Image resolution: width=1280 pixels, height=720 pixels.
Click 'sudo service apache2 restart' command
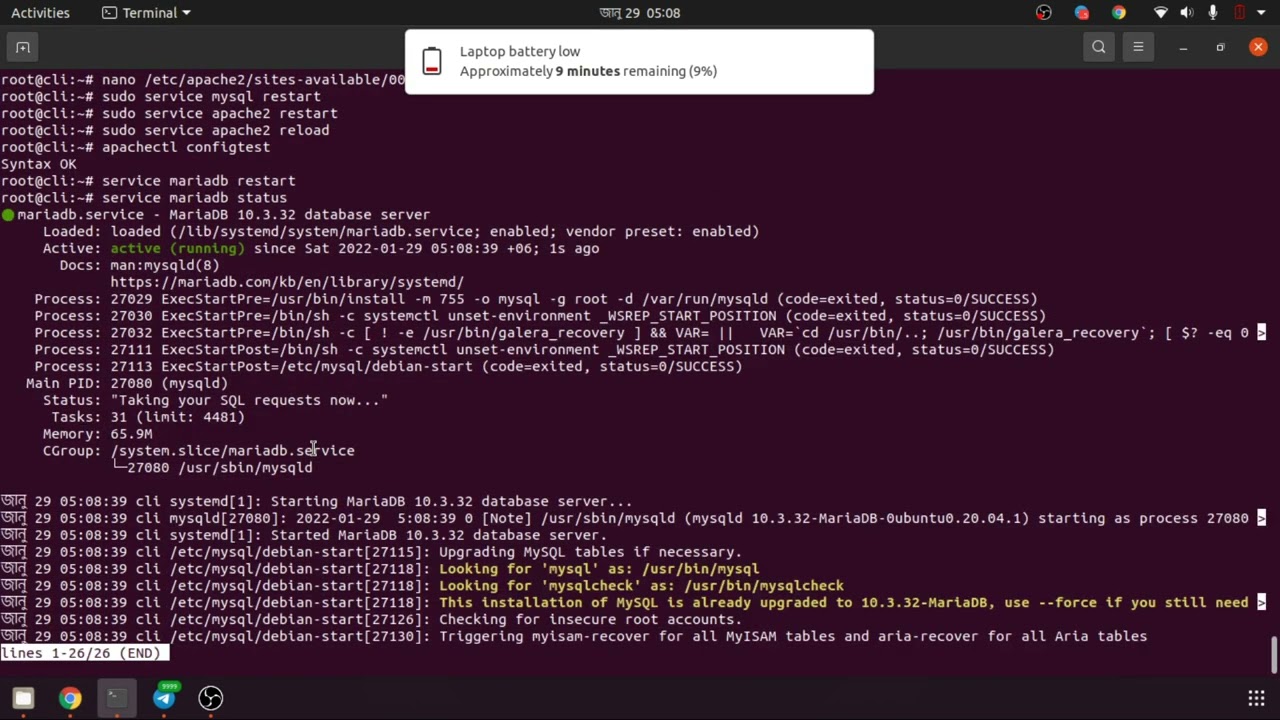click(x=219, y=113)
